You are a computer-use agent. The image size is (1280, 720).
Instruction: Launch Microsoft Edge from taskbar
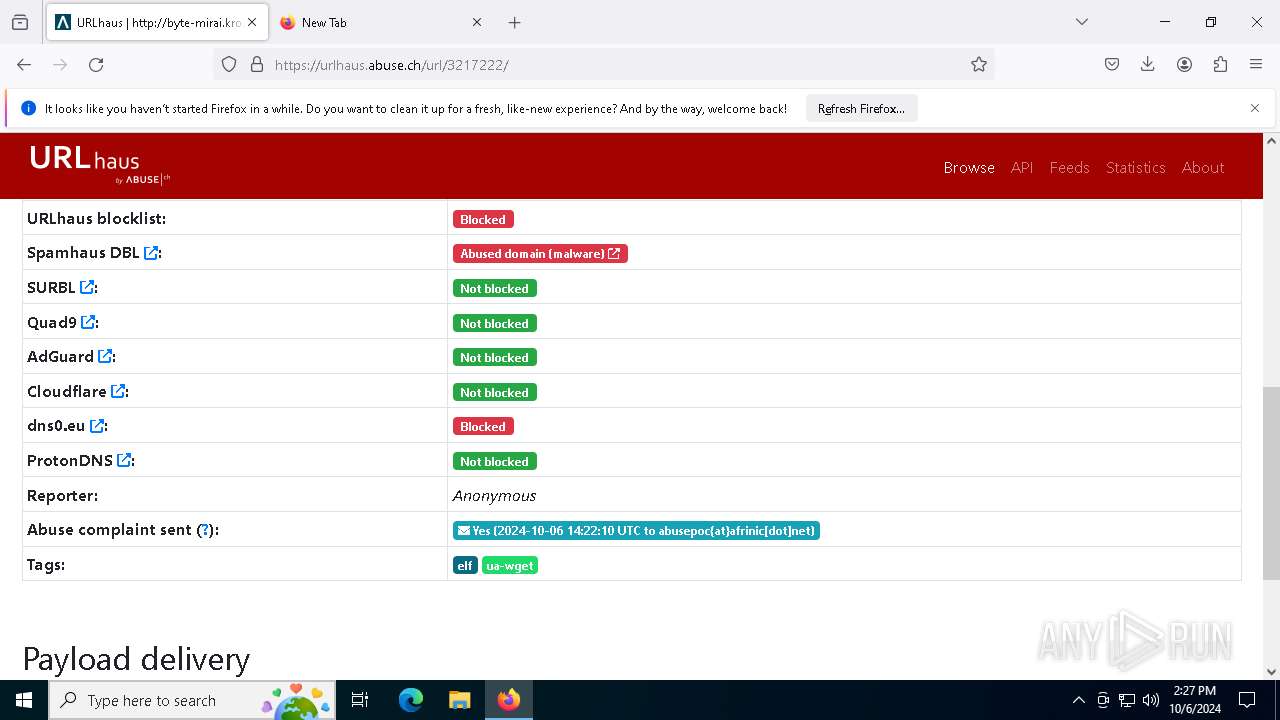(x=411, y=700)
